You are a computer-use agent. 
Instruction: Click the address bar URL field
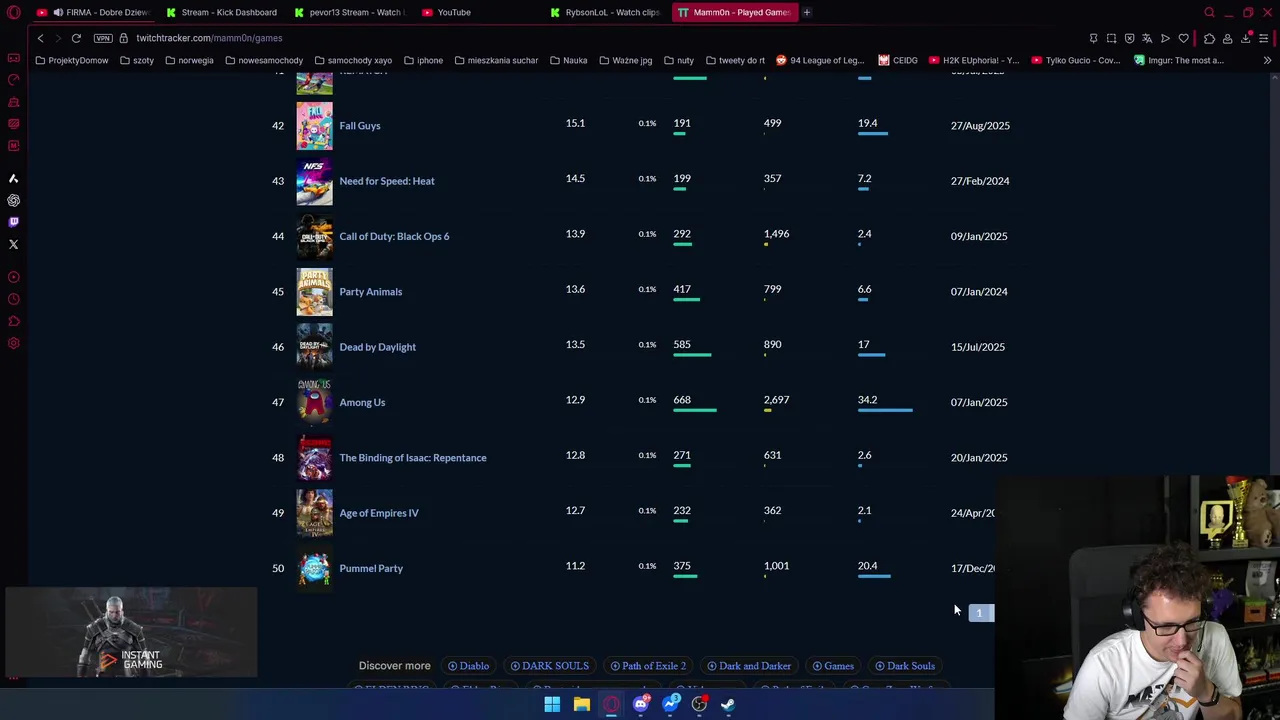(x=600, y=38)
